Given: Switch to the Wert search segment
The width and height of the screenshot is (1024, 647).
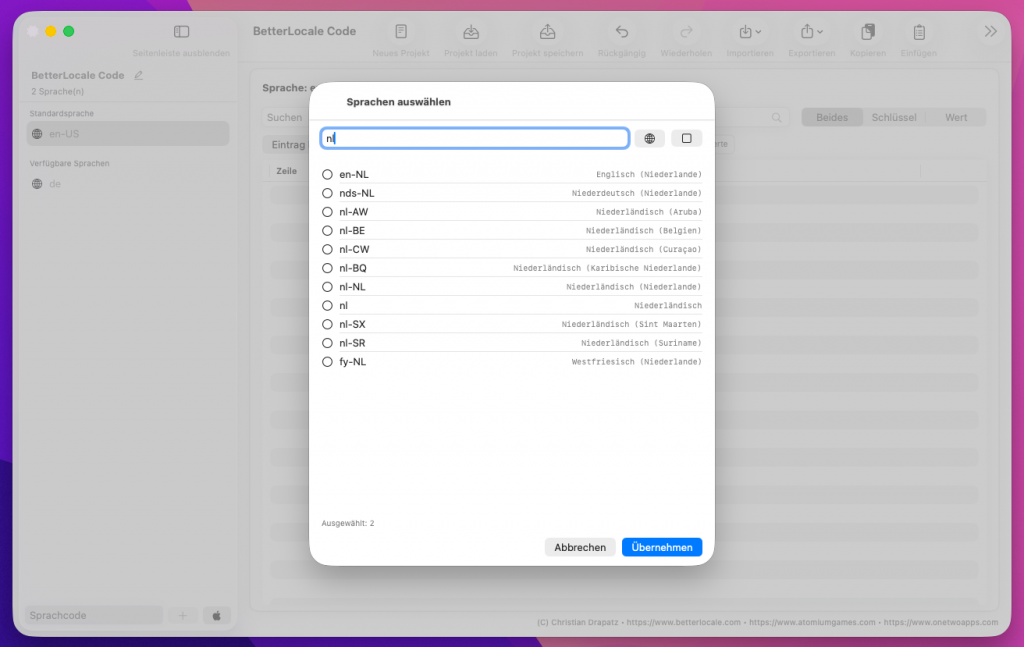Looking at the screenshot, I should [955, 117].
